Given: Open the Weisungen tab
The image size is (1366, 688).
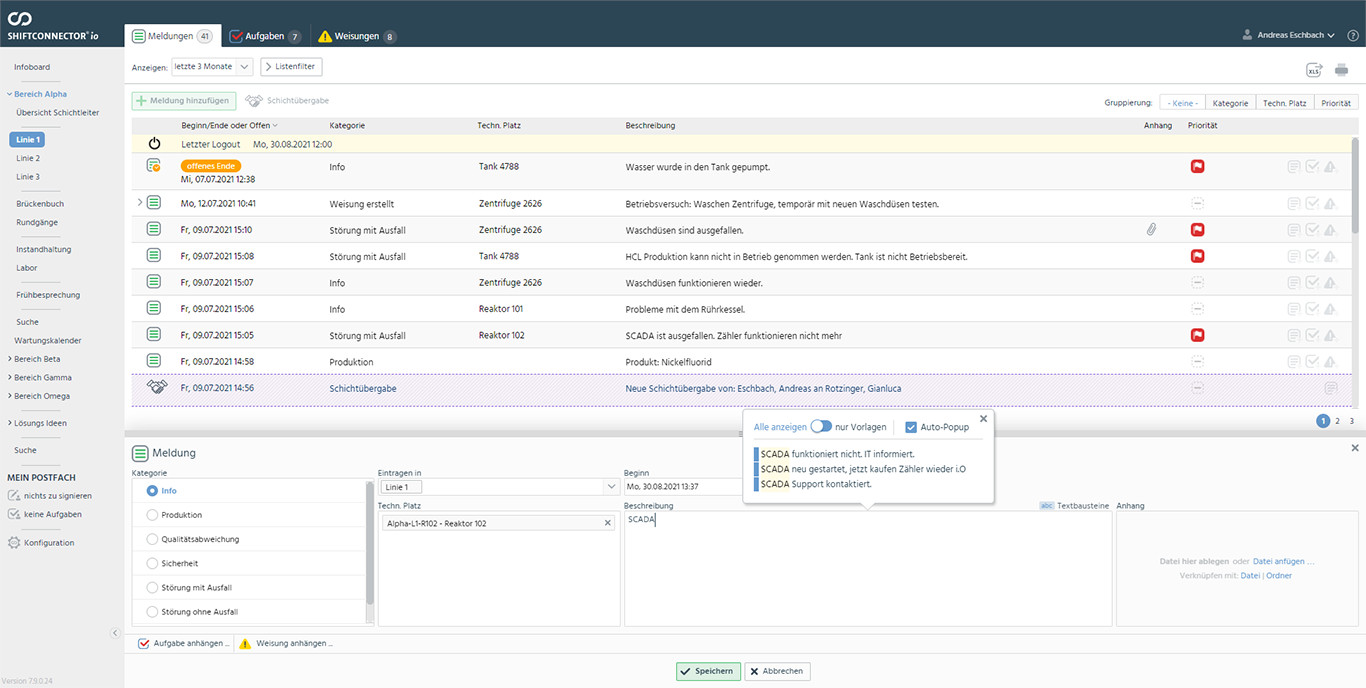Looking at the screenshot, I should pyautogui.click(x=356, y=36).
